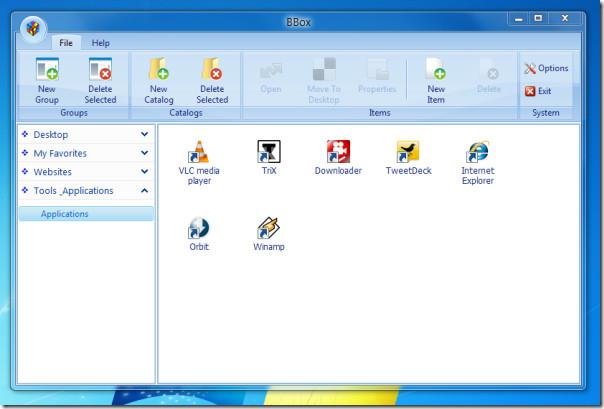Open the Options button
Viewport: 604px width, 409px height.
(545, 68)
